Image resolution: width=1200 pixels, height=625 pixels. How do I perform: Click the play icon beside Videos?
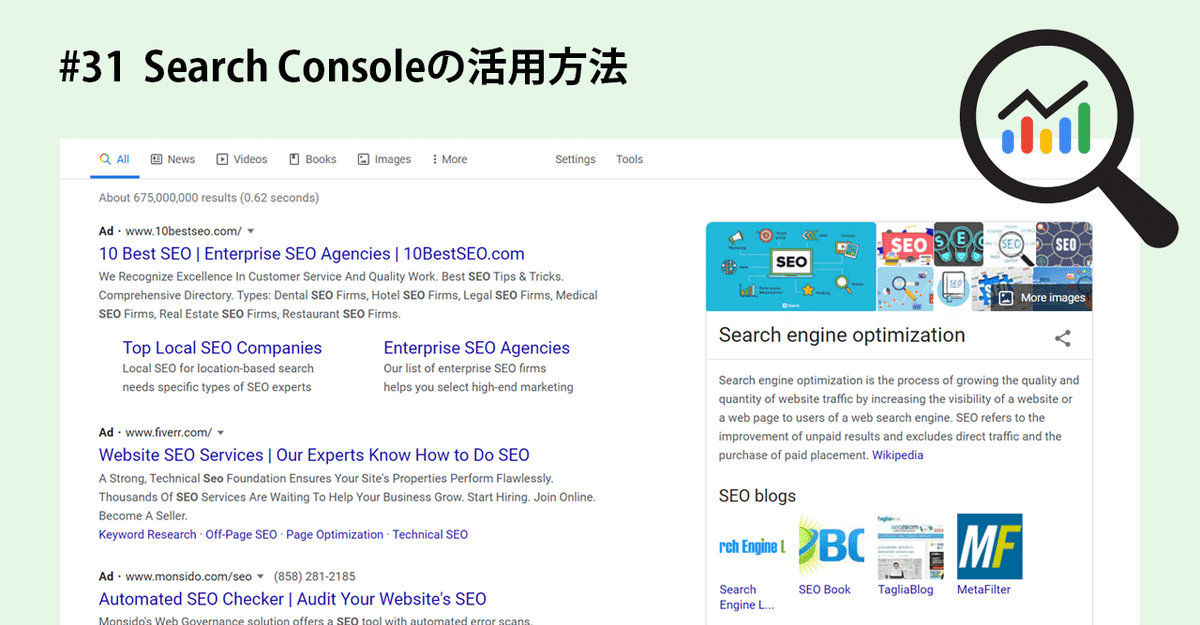[x=222, y=159]
